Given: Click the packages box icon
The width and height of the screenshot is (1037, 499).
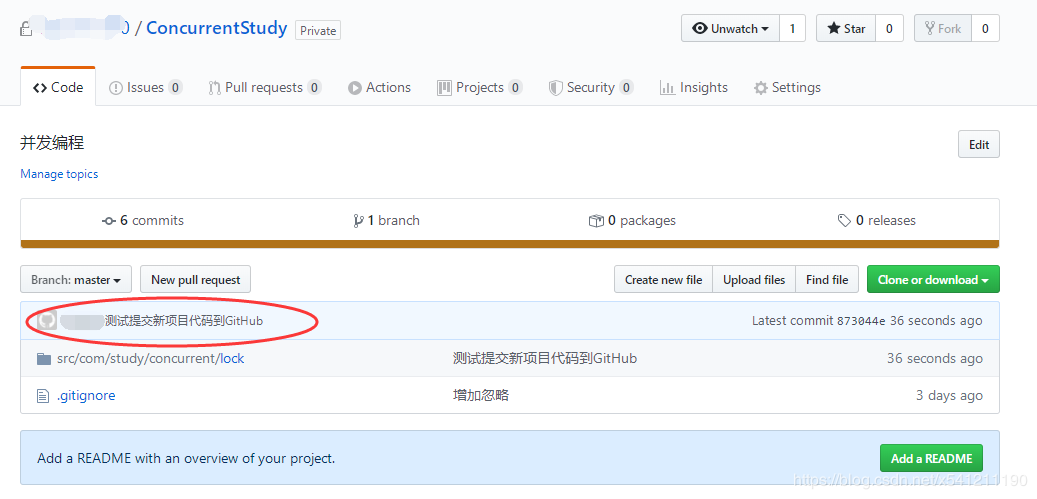Looking at the screenshot, I should pos(596,221).
